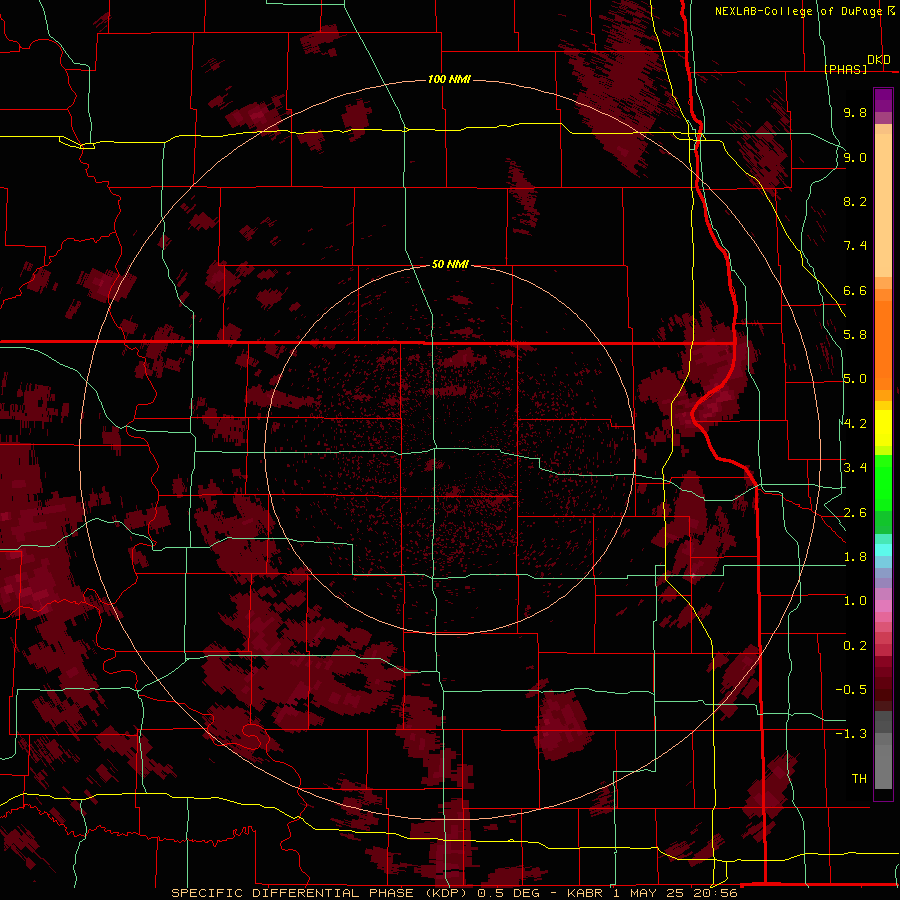Click the yellow segment of the color bar

(x=883, y=428)
